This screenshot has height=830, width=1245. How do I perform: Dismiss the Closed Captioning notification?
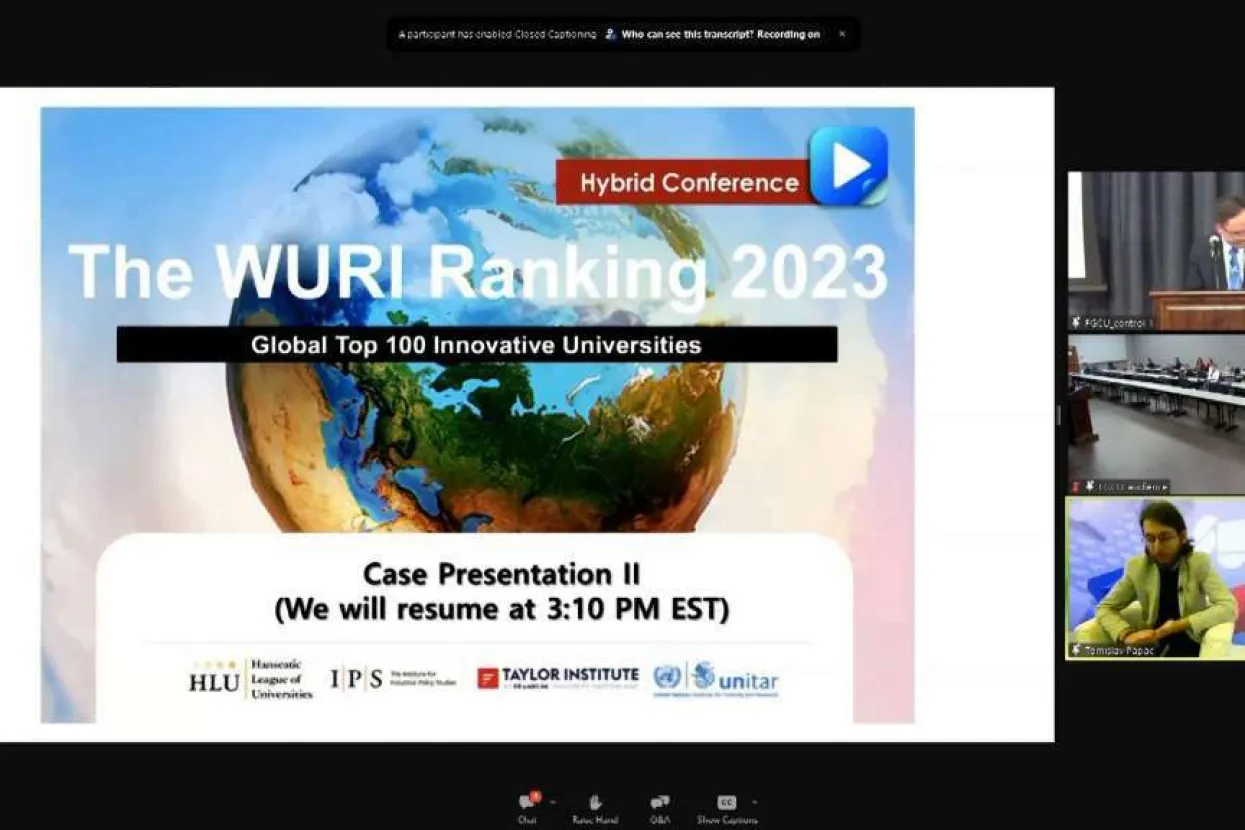click(841, 34)
